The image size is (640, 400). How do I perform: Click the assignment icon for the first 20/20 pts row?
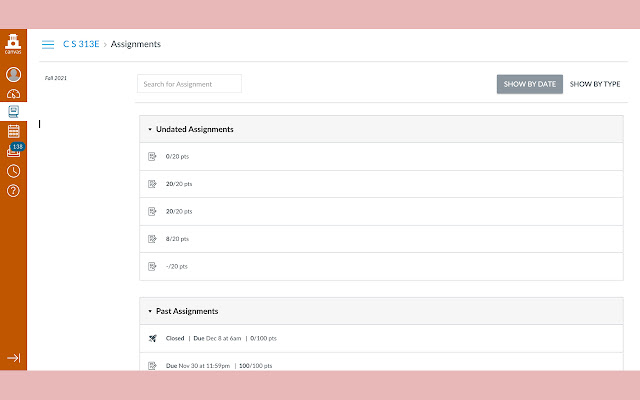[152, 184]
